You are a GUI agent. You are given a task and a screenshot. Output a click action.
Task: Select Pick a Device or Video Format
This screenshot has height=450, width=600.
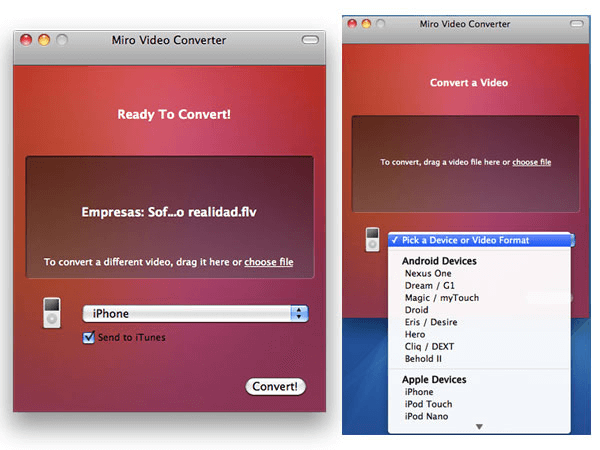click(x=481, y=240)
